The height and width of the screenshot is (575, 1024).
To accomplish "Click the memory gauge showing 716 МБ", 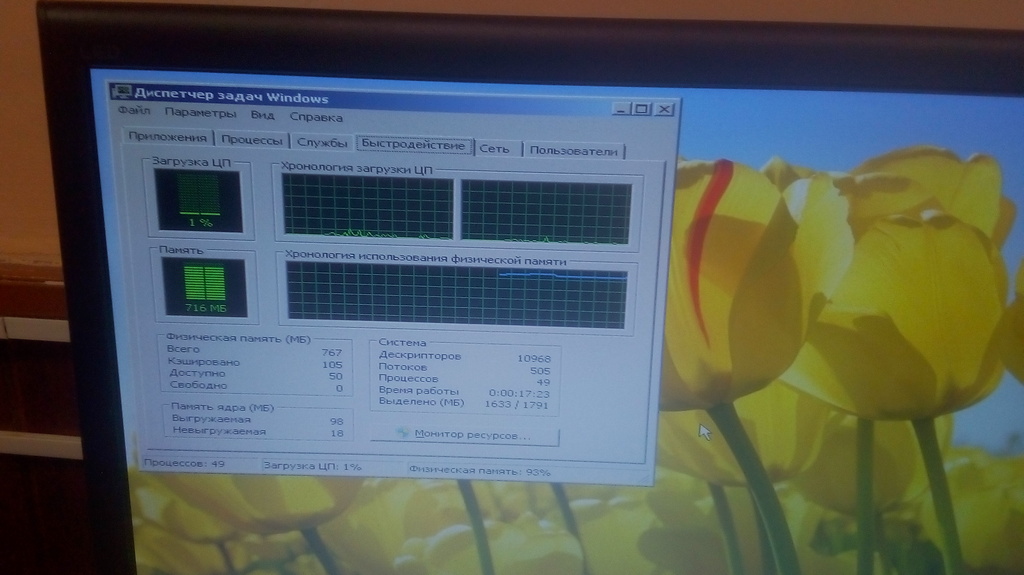I will [205, 288].
